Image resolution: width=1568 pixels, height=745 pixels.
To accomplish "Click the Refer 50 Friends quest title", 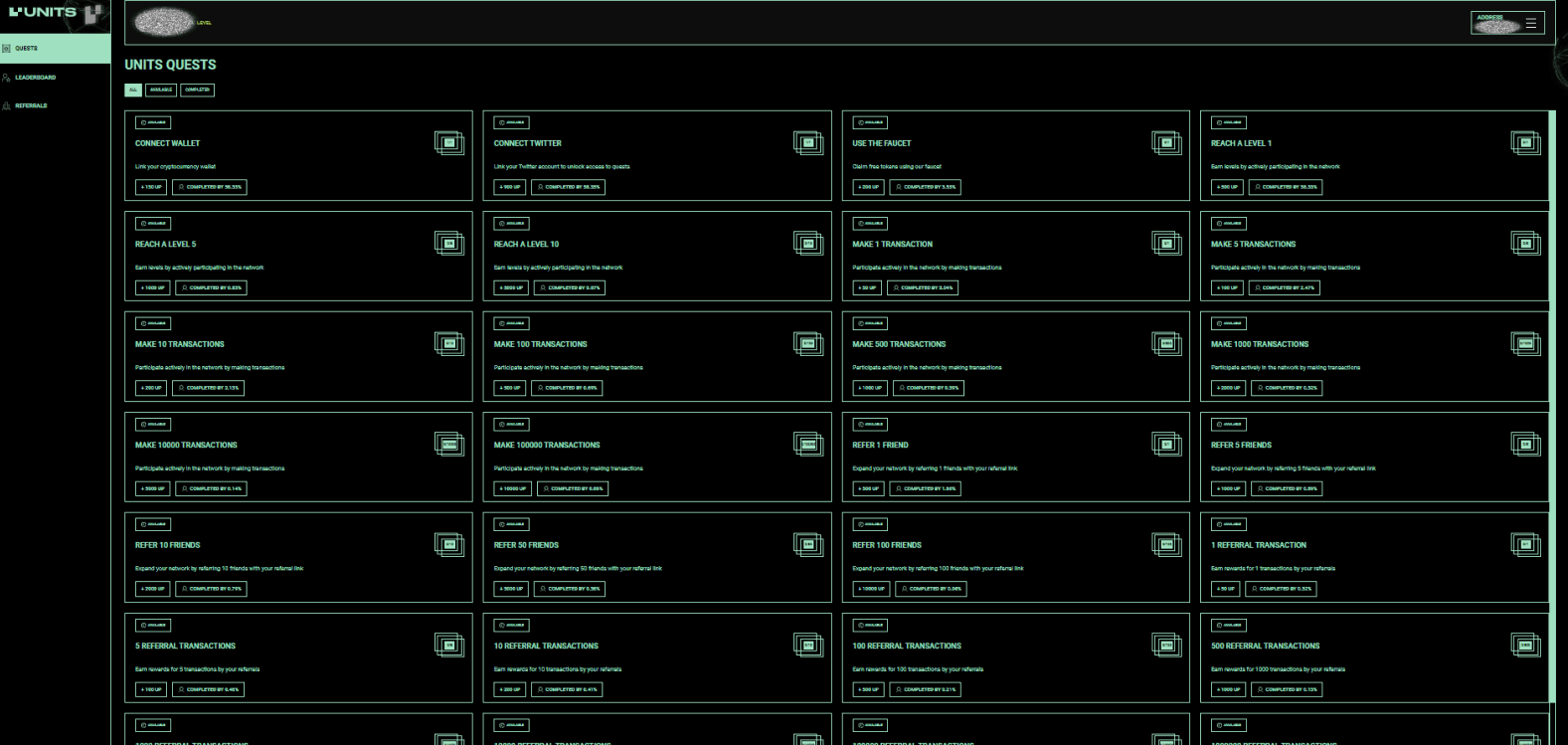I will coord(526,545).
